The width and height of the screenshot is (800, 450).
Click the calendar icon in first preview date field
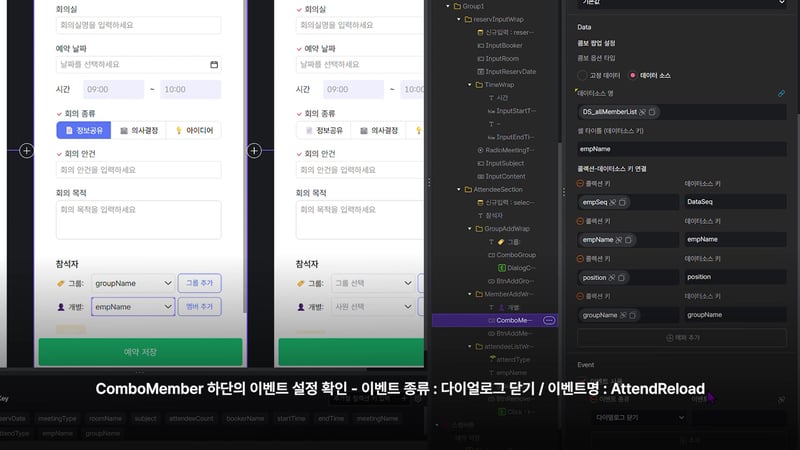214,64
